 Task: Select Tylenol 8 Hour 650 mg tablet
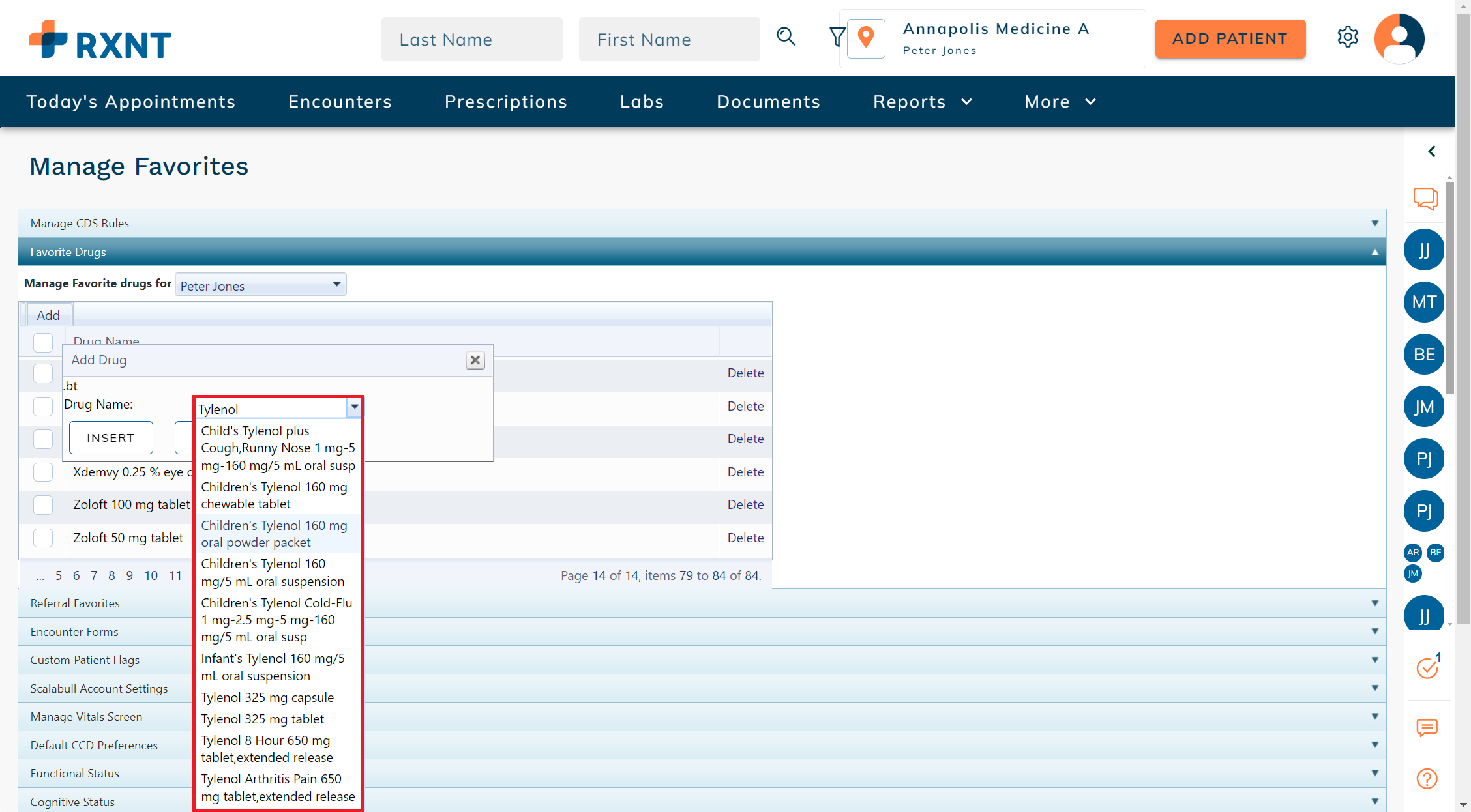click(x=277, y=749)
